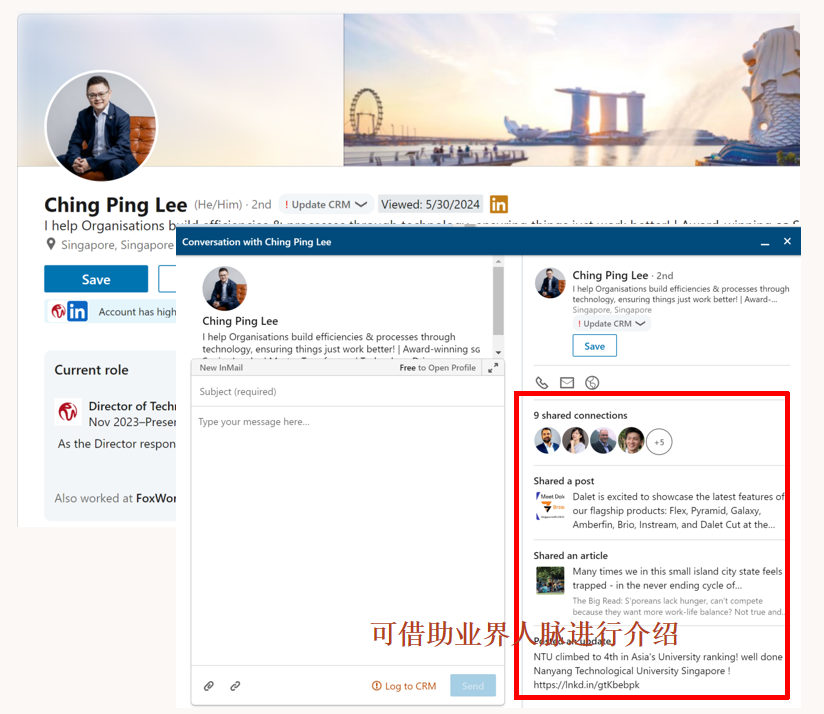Click the message body text area
This screenshot has width=824, height=714.
[347, 530]
